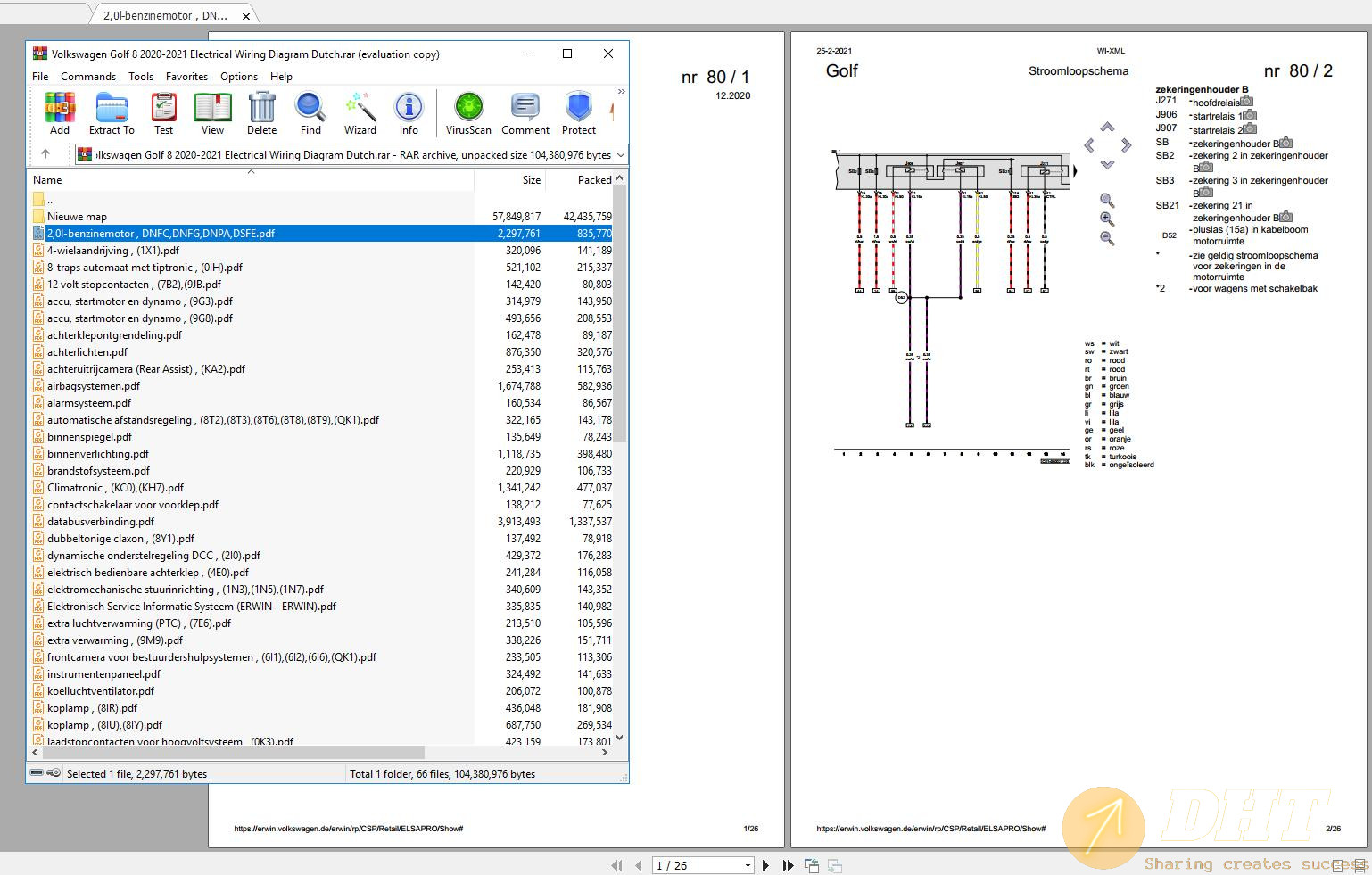Screen dimensions: 1372x875
Task: Pan the diagram right with the arrow
Action: click(x=1126, y=145)
